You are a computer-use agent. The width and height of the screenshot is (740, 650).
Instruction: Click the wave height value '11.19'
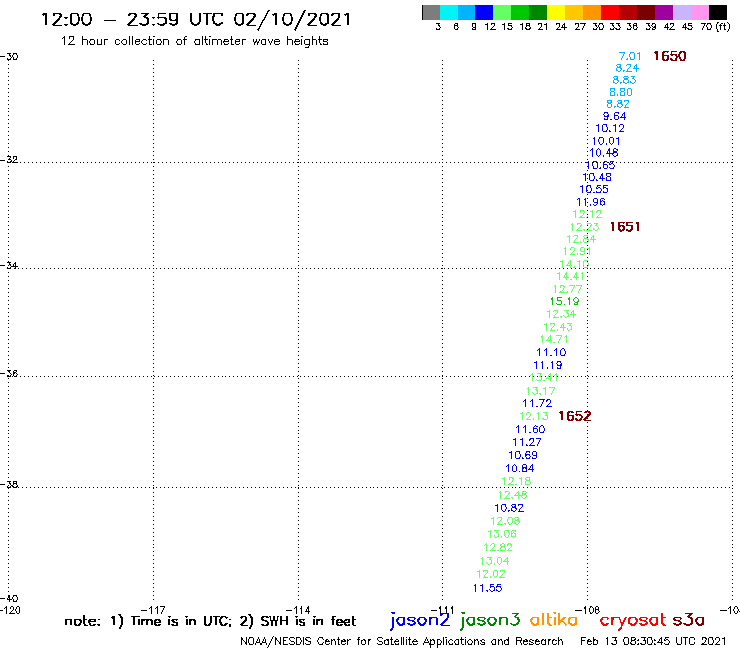(x=548, y=365)
